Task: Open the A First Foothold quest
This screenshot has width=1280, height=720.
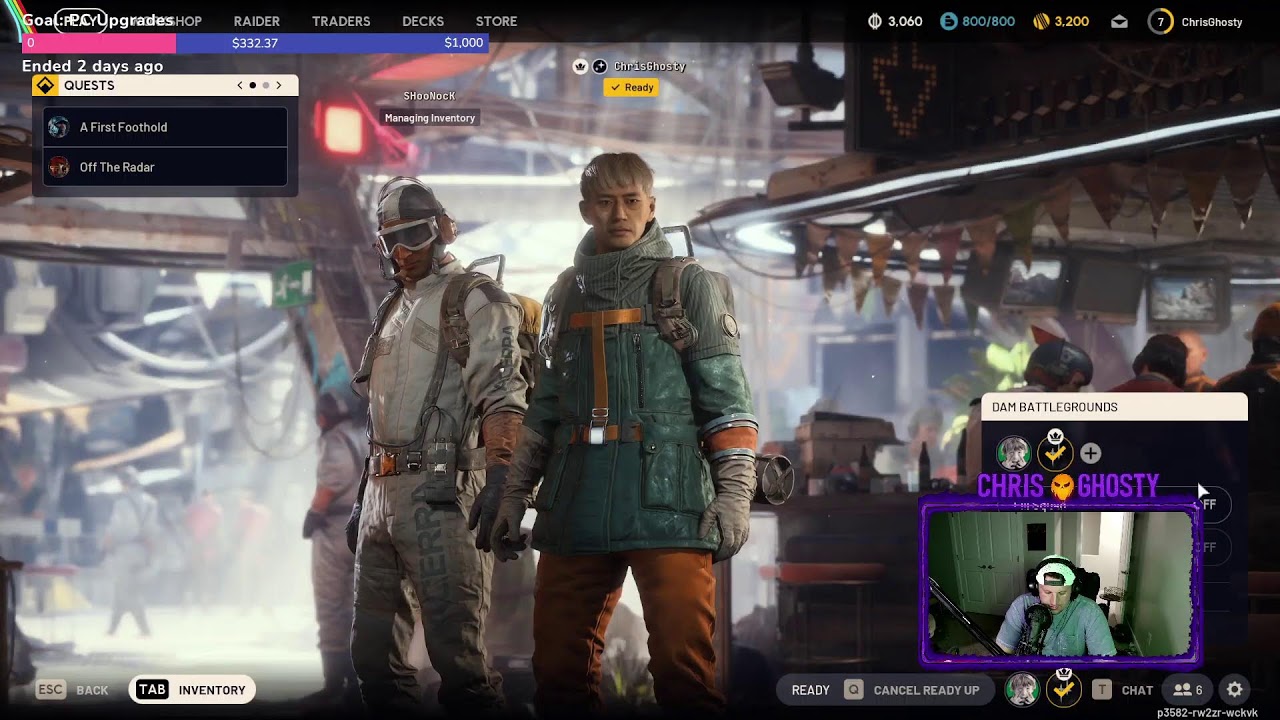Action: [x=165, y=127]
